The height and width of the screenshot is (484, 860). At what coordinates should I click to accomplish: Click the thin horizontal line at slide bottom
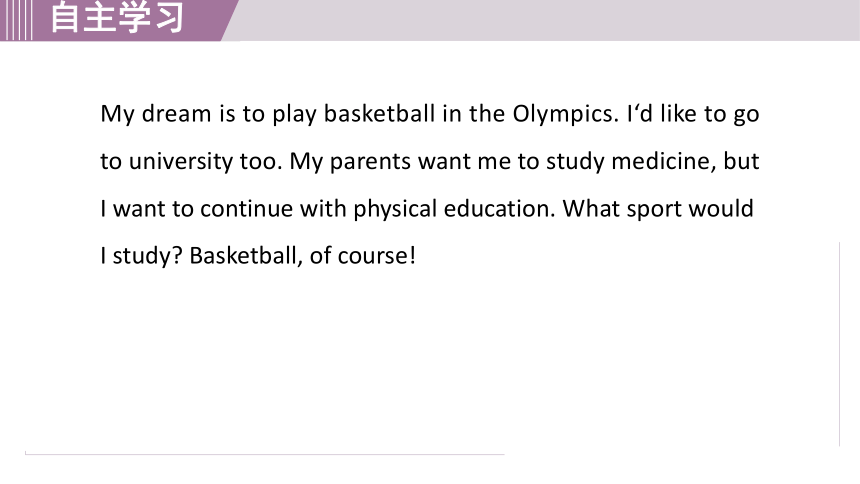point(264,454)
